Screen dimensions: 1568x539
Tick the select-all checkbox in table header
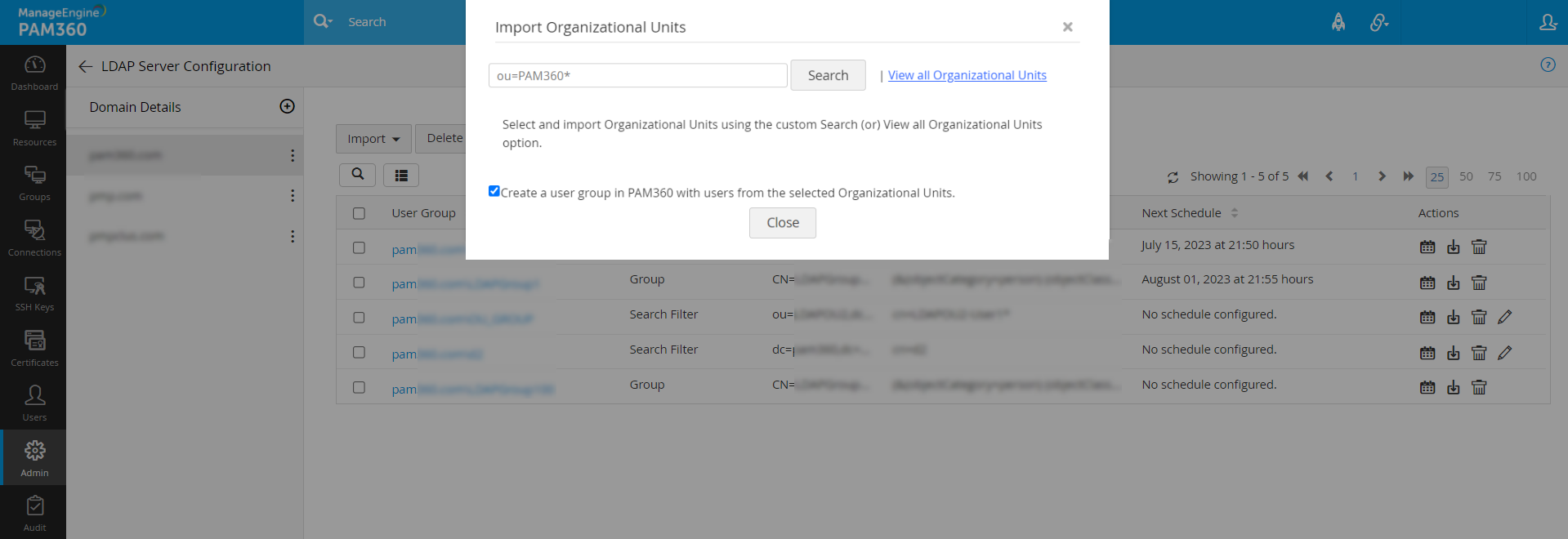point(359,213)
